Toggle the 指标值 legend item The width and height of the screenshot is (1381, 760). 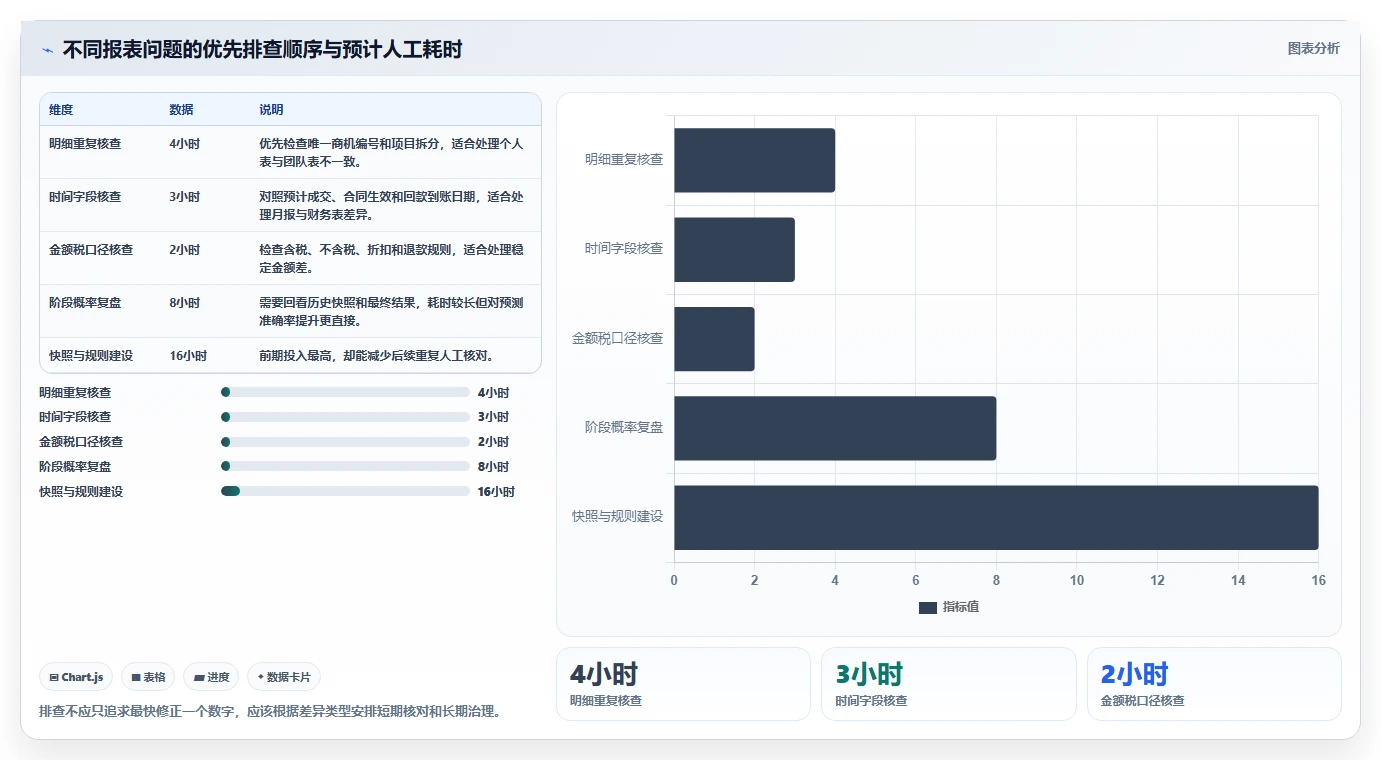[x=949, y=607]
